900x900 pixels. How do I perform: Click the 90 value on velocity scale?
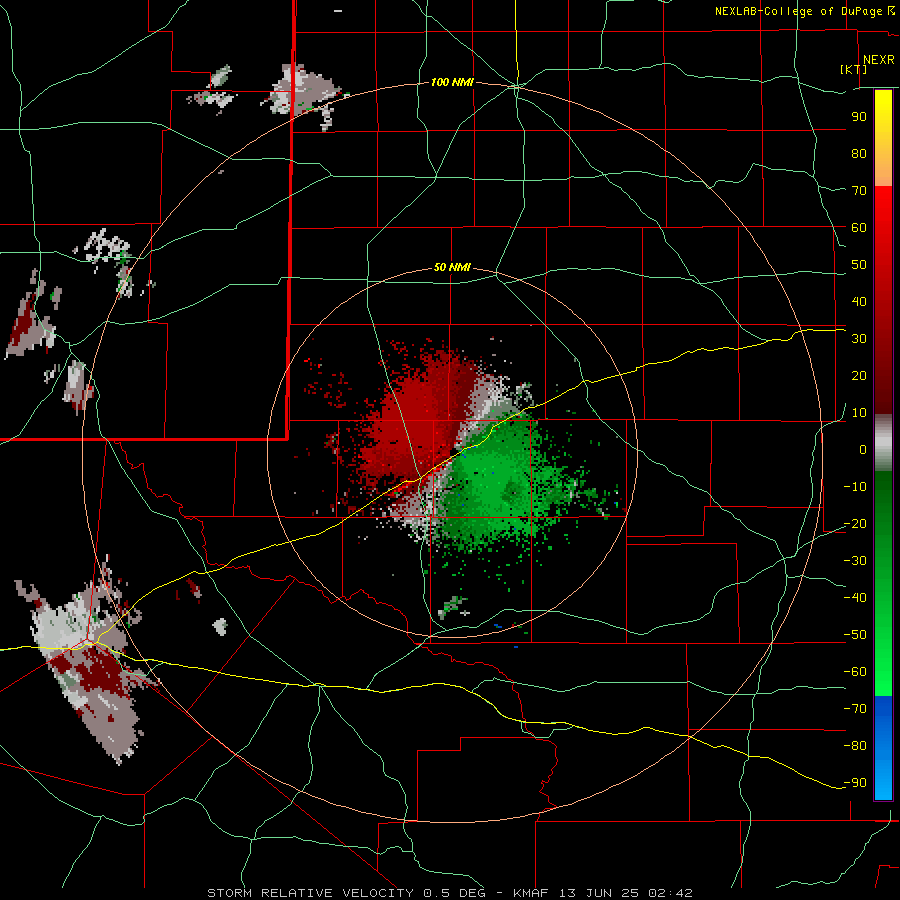(859, 117)
